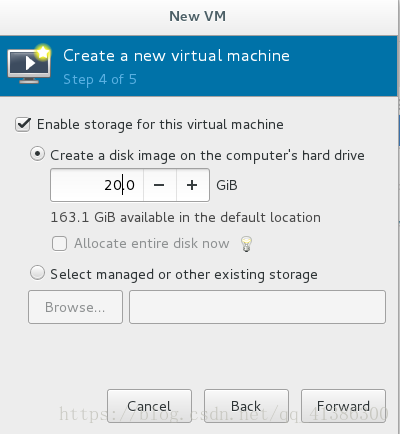400x434 pixels.
Task: Uncheck Enable storage for this virtual machine
Action: (x=23, y=125)
